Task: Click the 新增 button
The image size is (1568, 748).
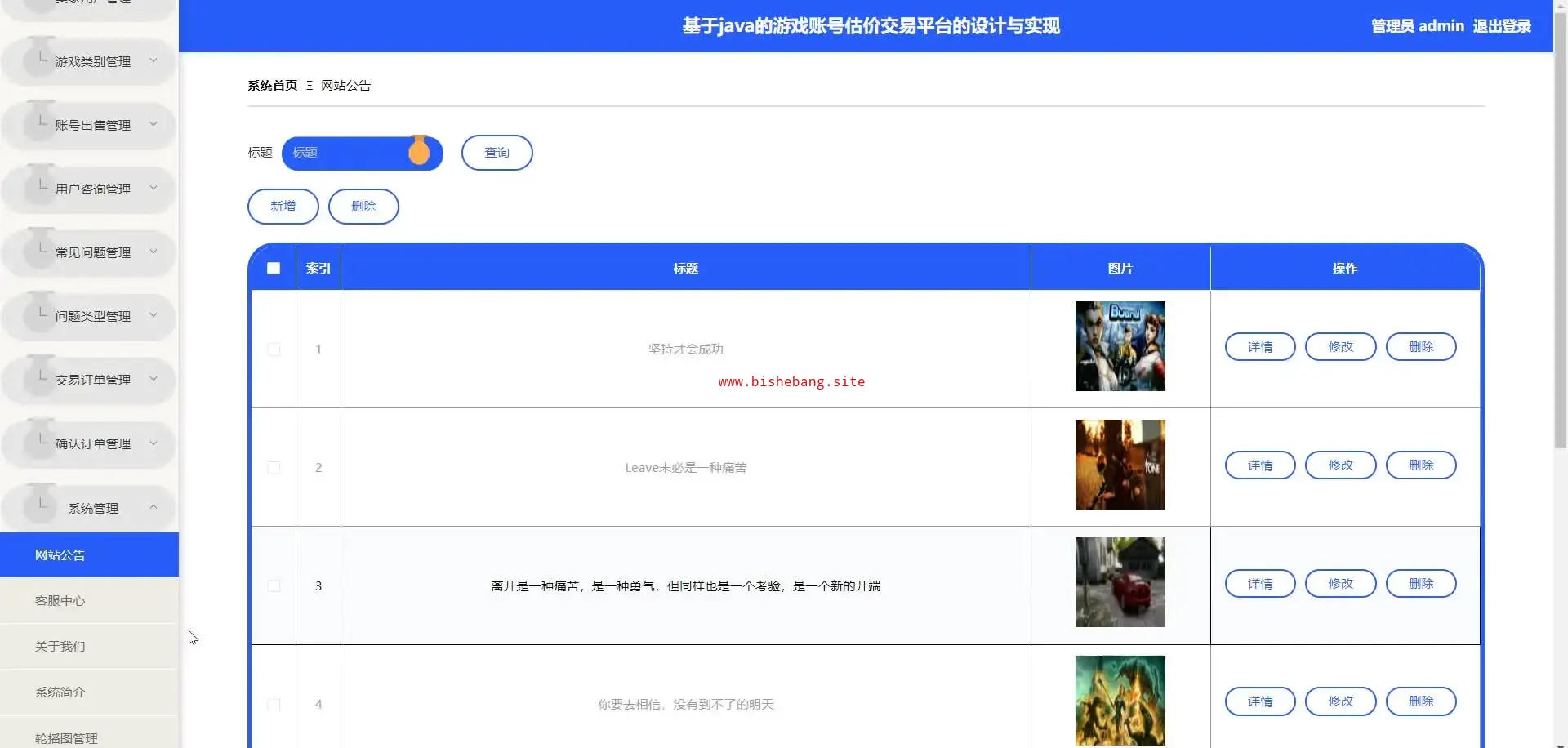Action: (283, 207)
